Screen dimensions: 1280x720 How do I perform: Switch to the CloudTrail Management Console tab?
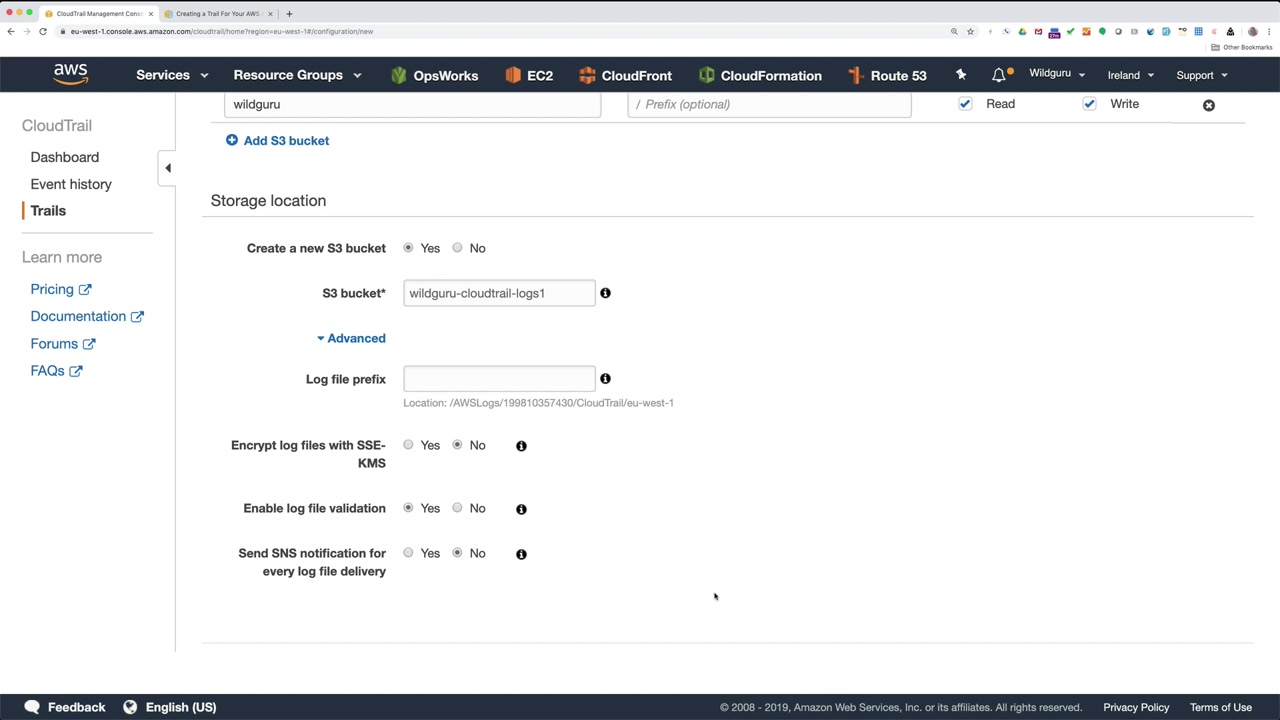pyautogui.click(x=97, y=14)
